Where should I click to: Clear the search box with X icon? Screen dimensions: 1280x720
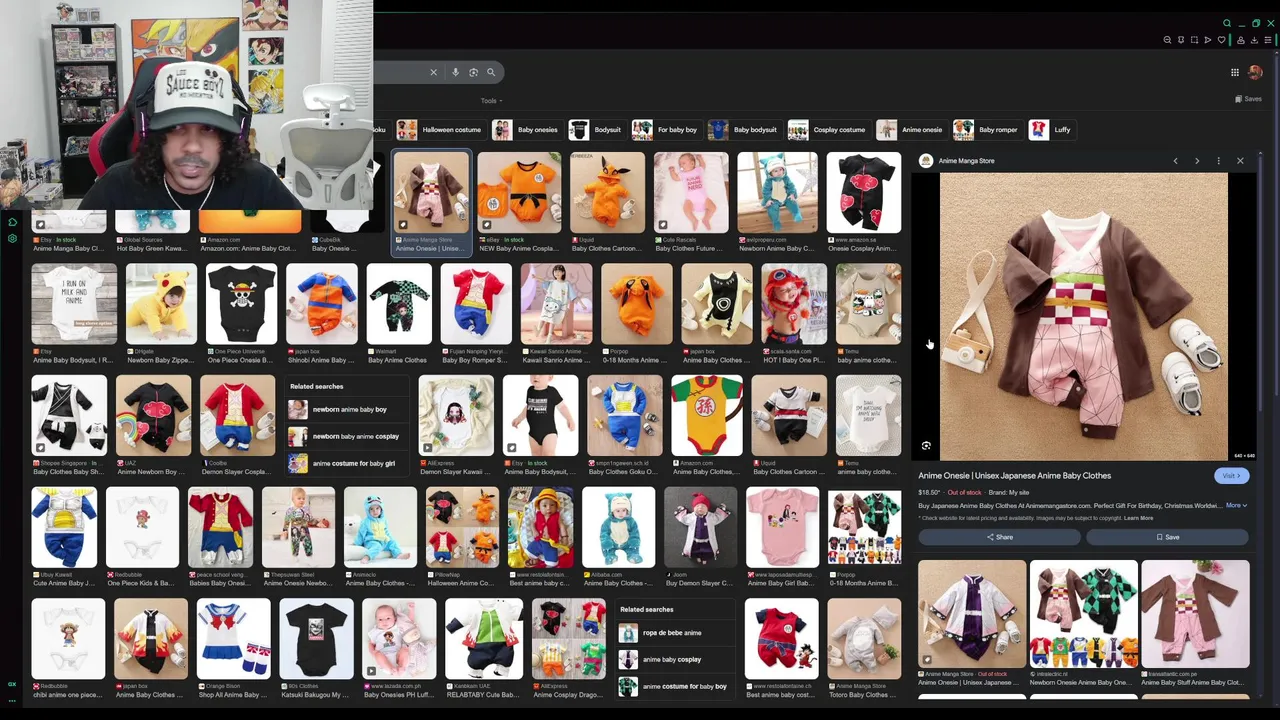[x=433, y=72]
